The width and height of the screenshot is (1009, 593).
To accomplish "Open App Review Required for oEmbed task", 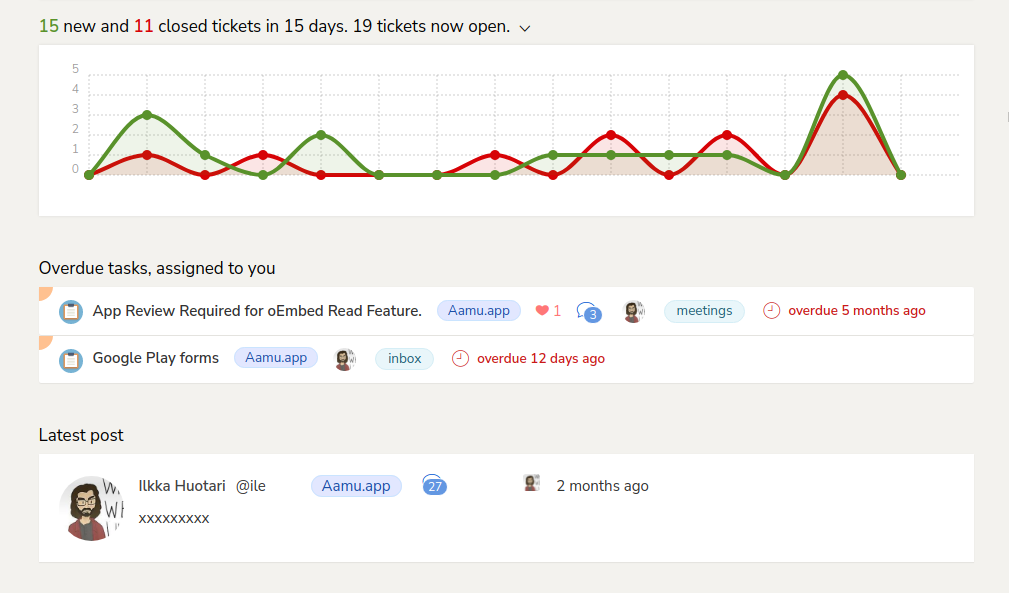I will 257,311.
